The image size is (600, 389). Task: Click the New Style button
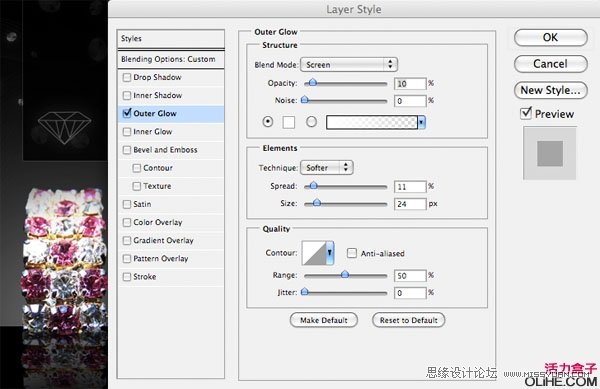click(x=551, y=90)
